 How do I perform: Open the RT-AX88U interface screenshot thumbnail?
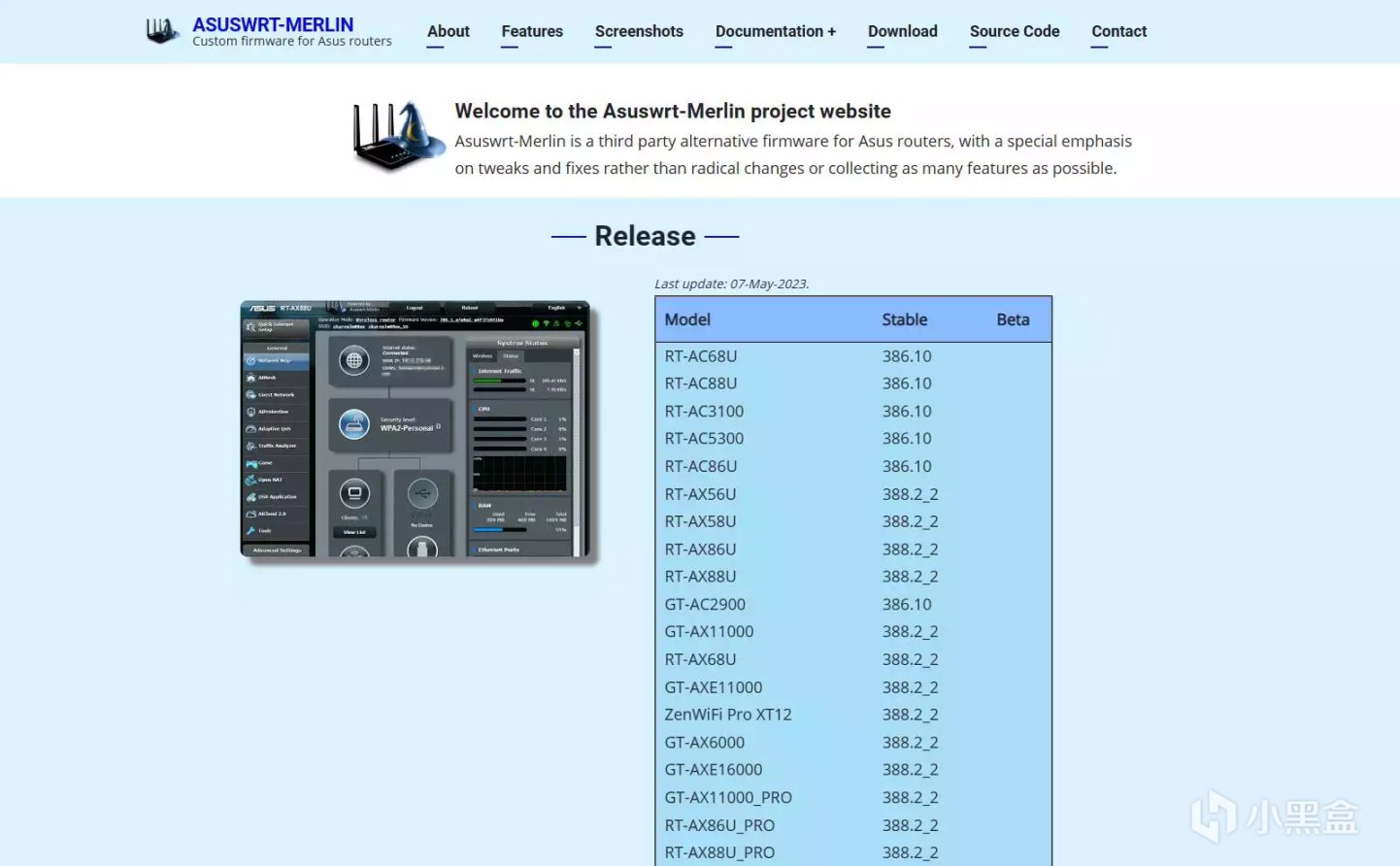click(416, 429)
